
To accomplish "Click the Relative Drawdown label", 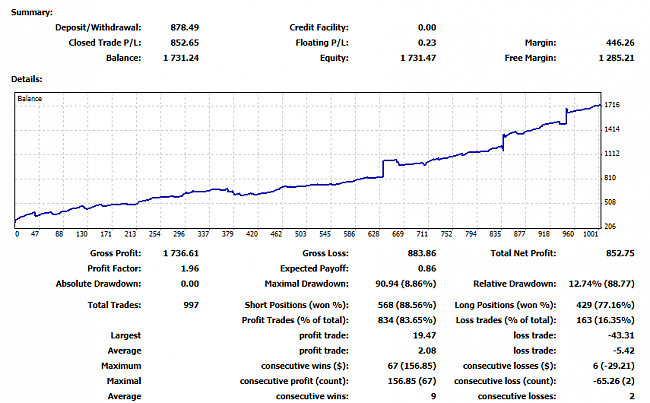I will click(x=514, y=284).
